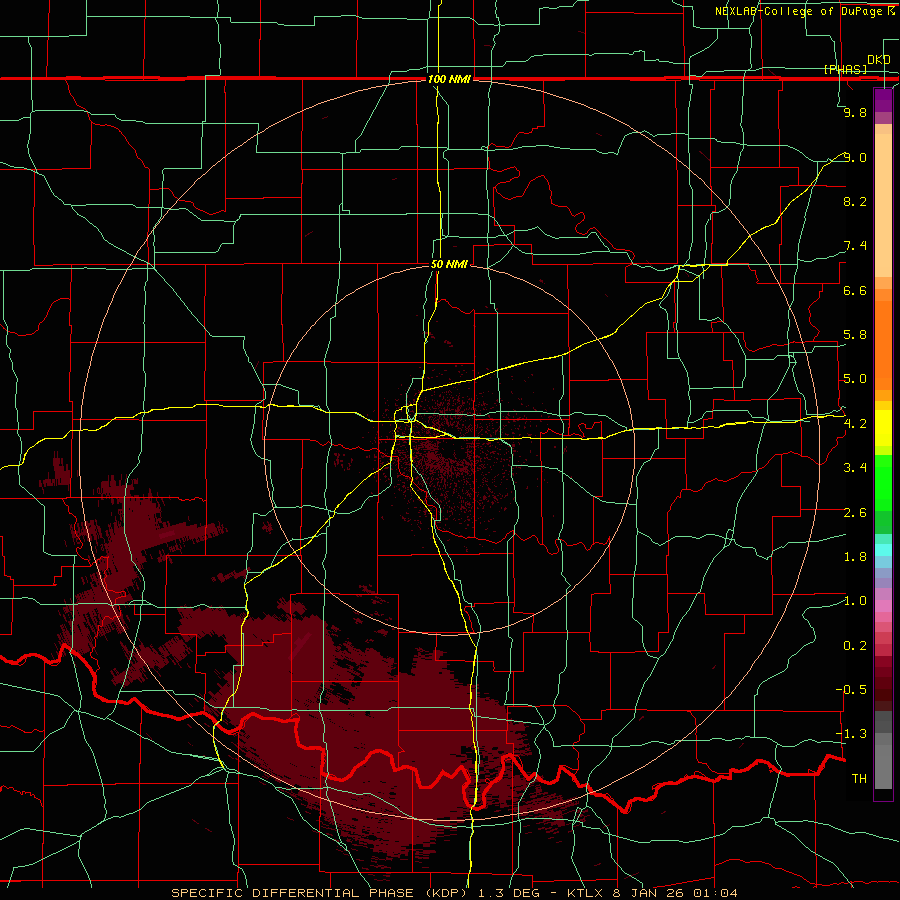Click the Specific Differential Phase caption text
Image resolution: width=900 pixels, height=900 pixels.
pyautogui.click(x=455, y=893)
